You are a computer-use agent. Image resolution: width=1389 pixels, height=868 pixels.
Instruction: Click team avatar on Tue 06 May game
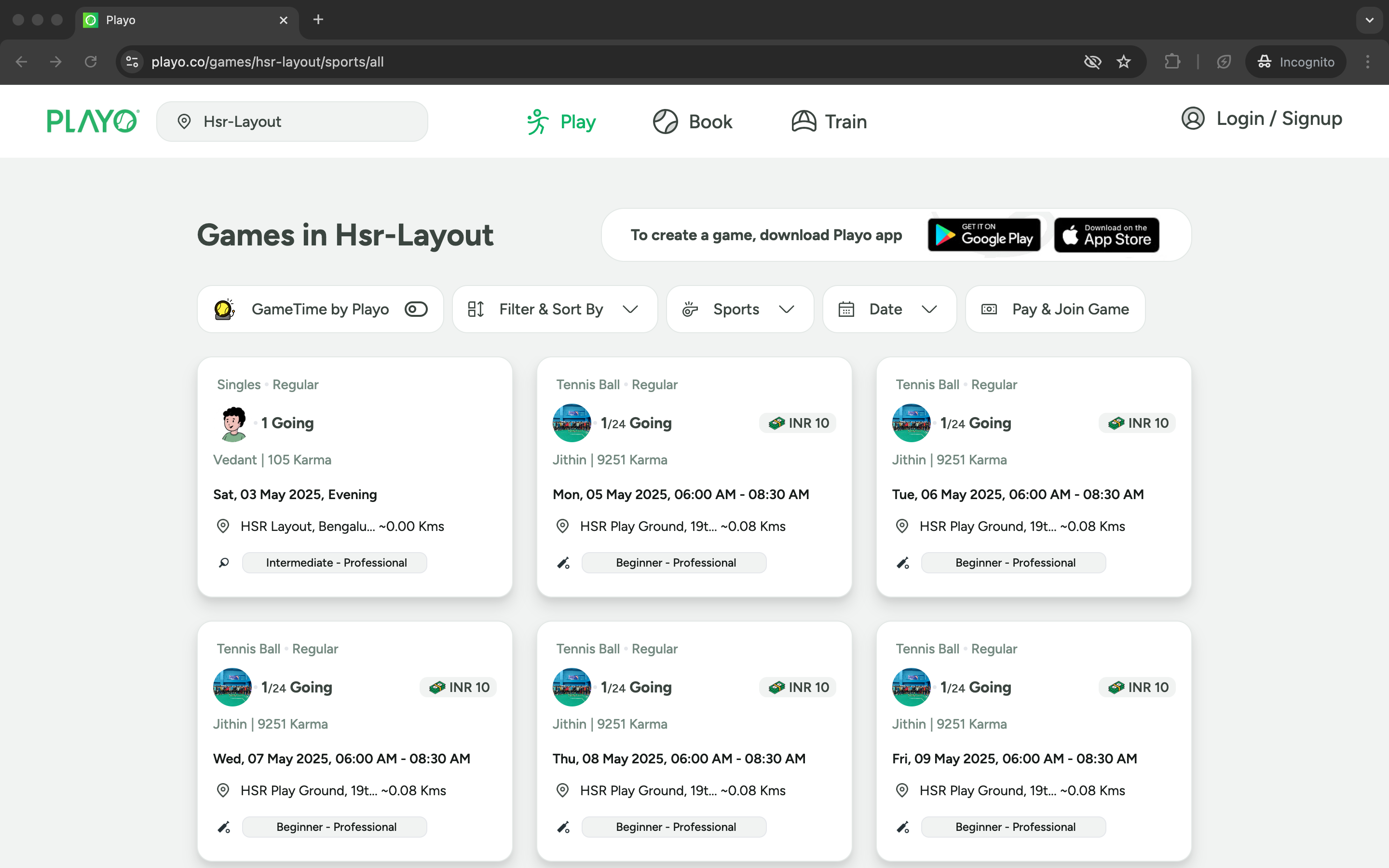[x=912, y=423]
